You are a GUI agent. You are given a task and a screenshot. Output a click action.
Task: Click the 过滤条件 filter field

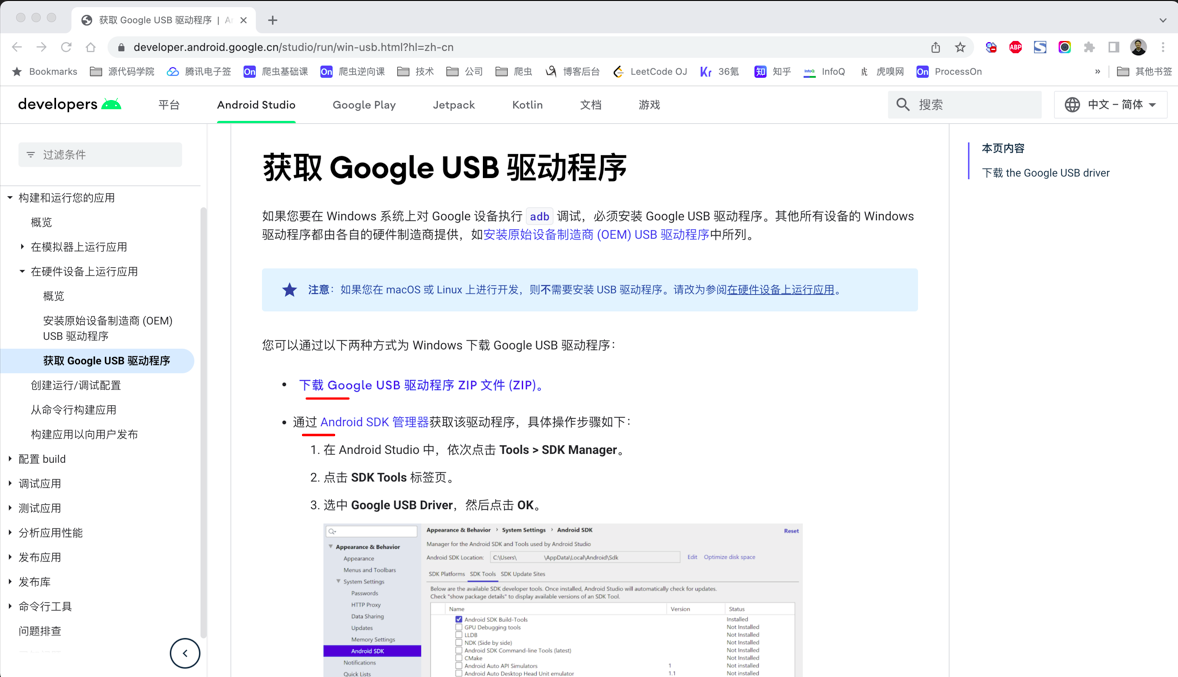tap(100, 155)
